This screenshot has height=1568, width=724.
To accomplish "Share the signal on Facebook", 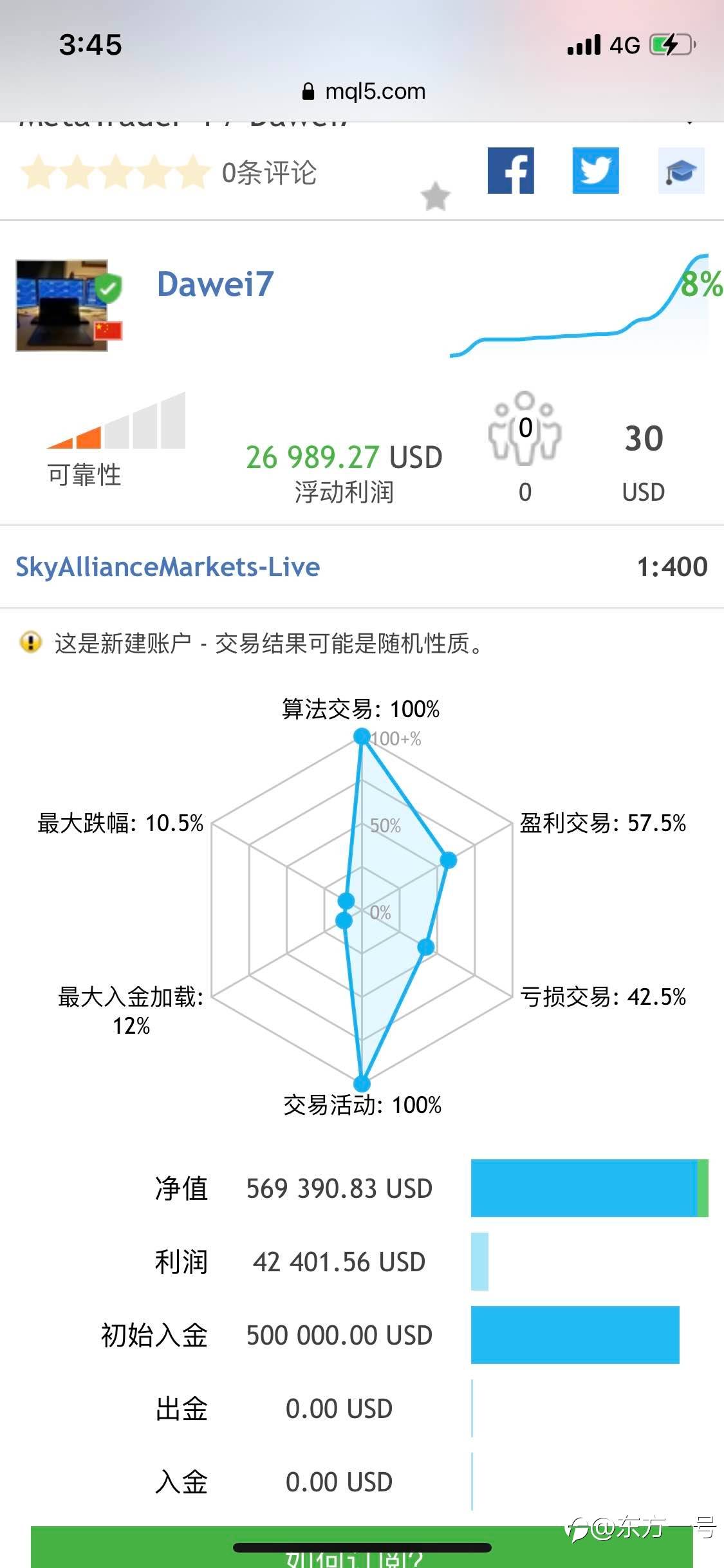I will point(511,171).
